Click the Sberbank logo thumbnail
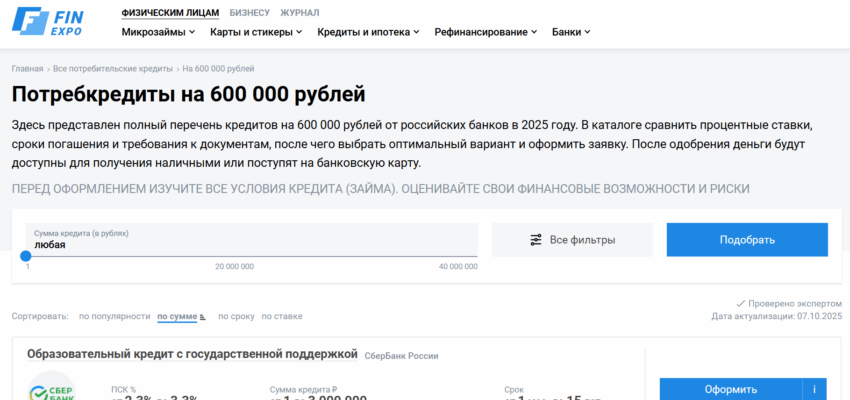 click(x=51, y=388)
